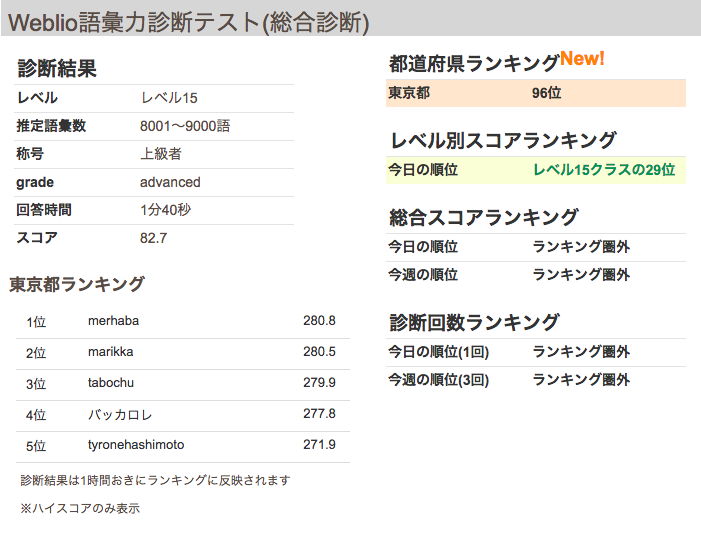
Task: Click 今日の順位 under 総合スコアランキング
Action: click(x=423, y=247)
